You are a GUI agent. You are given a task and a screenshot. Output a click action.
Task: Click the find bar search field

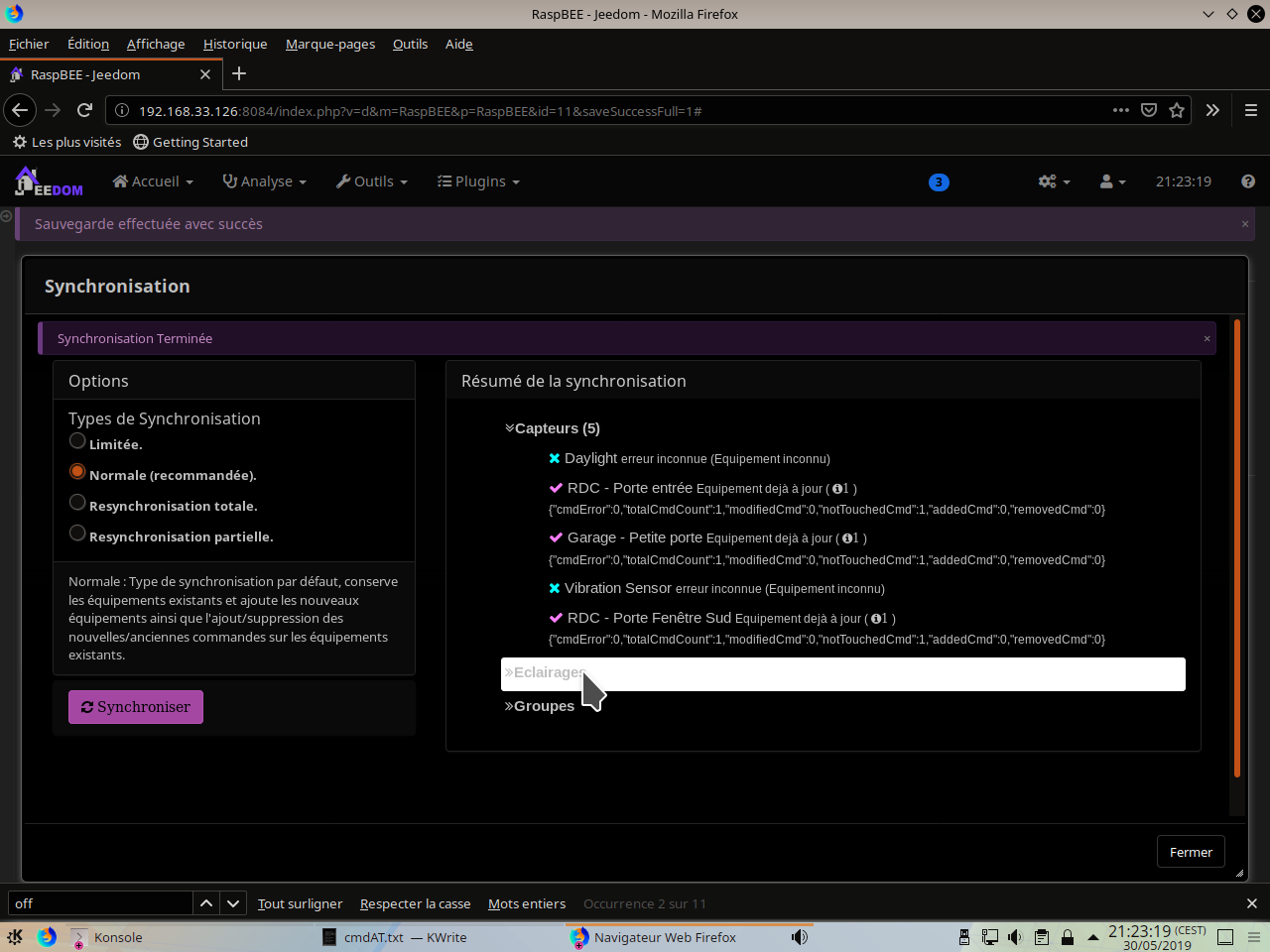pyautogui.click(x=100, y=903)
